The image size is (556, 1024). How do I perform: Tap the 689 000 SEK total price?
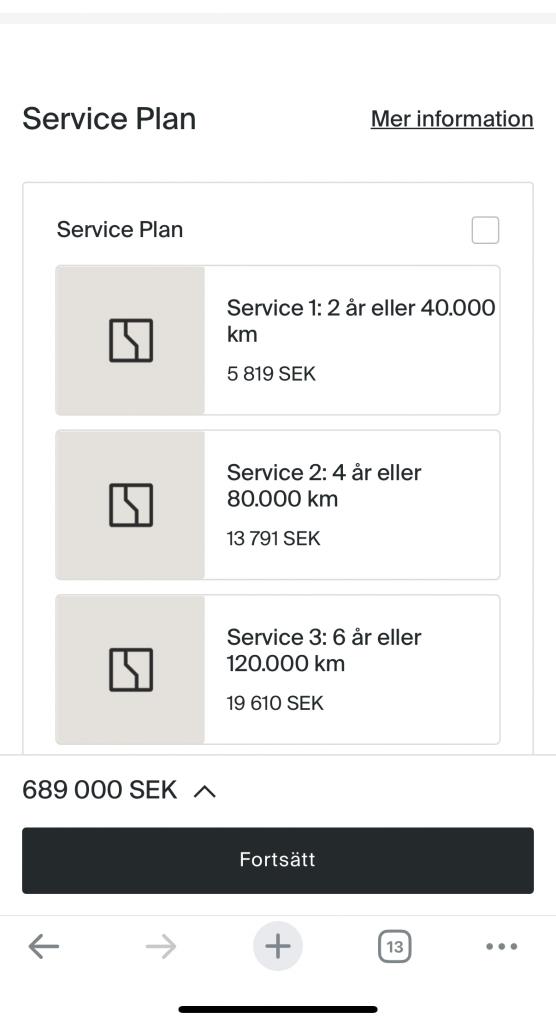click(99, 790)
